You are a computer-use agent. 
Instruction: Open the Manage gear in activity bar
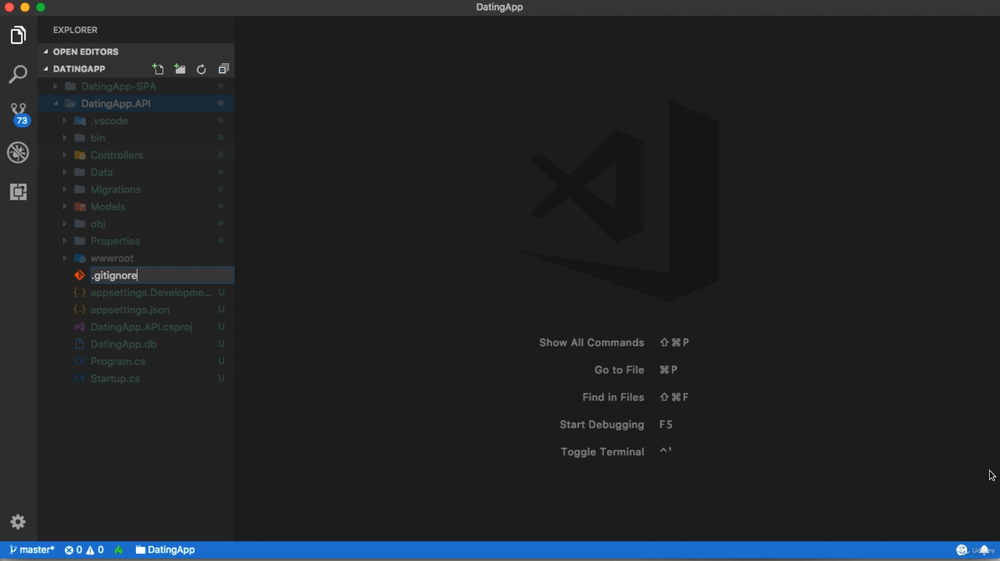coord(18,521)
